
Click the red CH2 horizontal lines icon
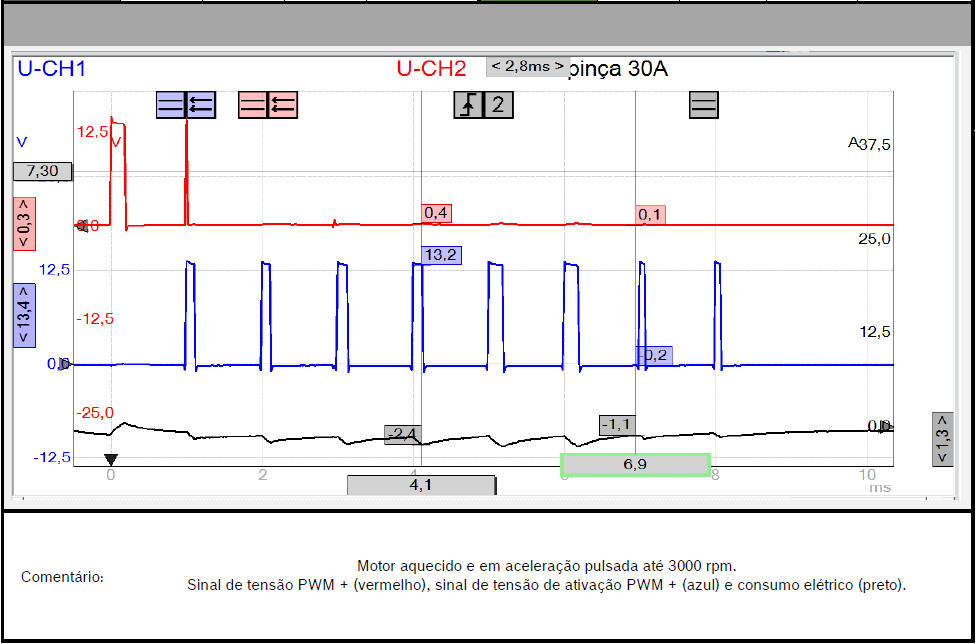click(x=253, y=105)
